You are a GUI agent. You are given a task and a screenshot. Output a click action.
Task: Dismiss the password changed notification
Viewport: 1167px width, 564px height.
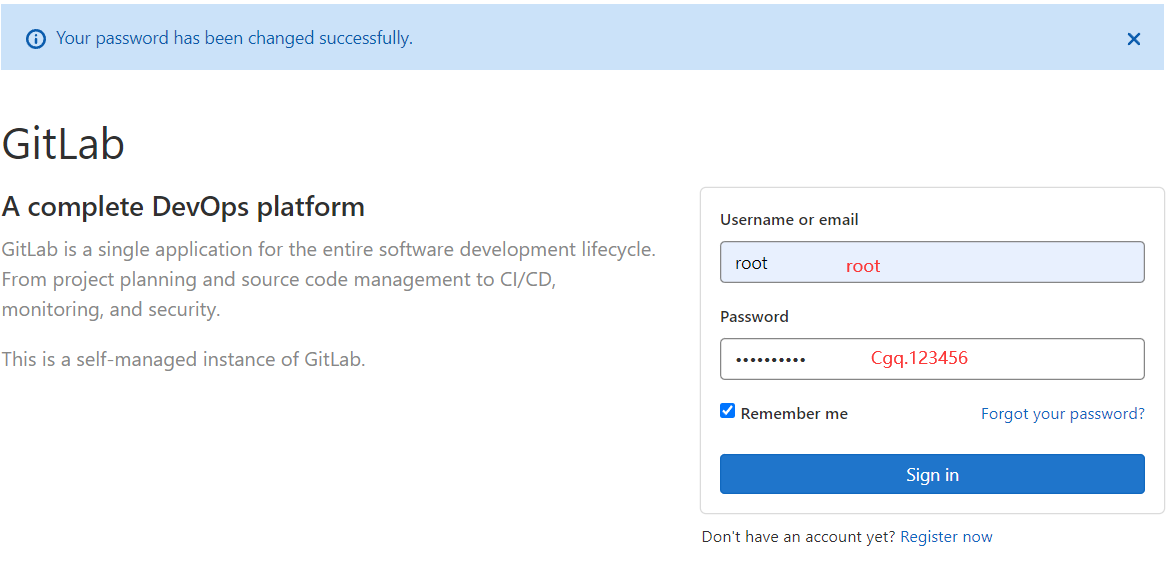[x=1133, y=39]
